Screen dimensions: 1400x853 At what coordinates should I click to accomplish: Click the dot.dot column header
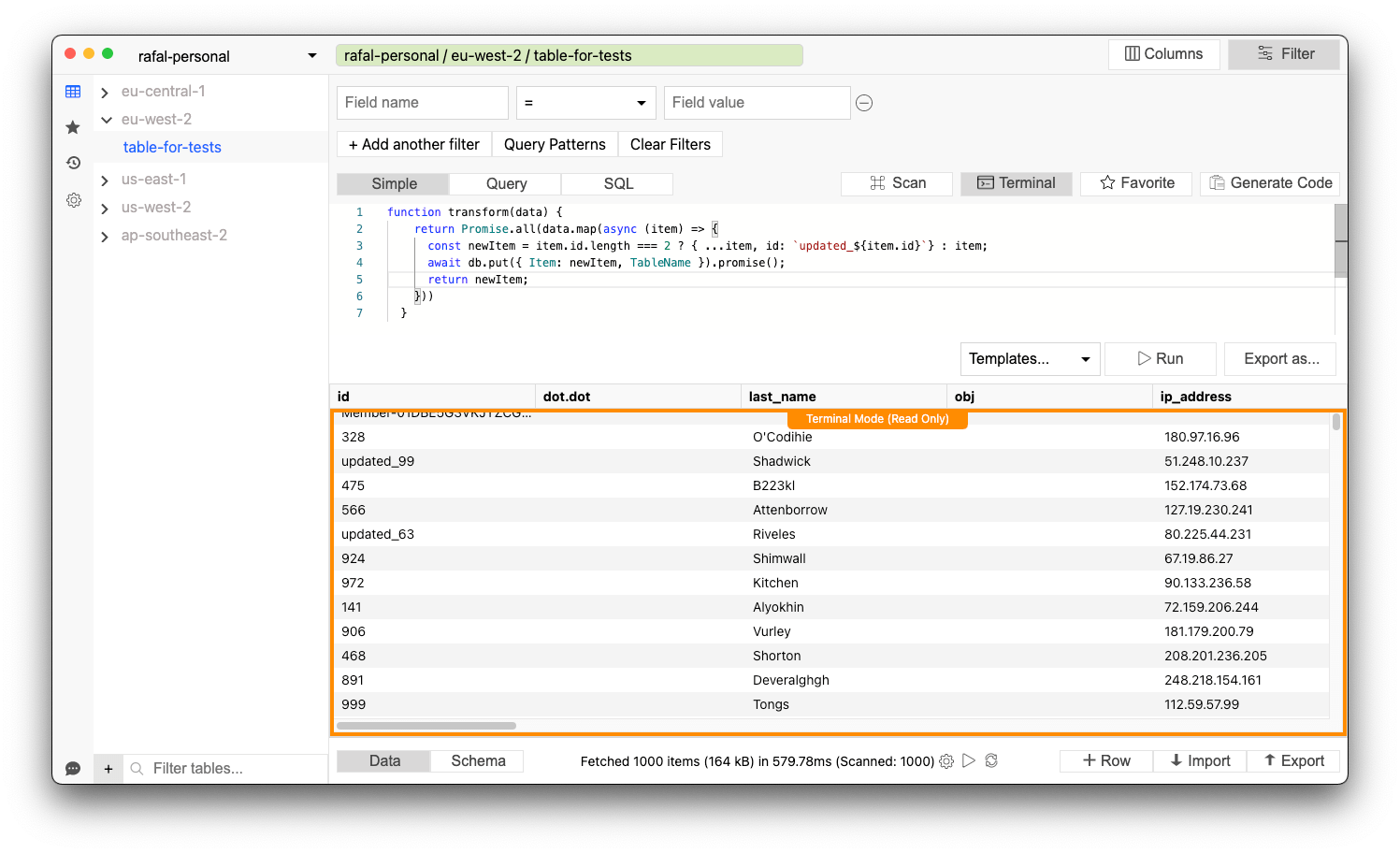pos(638,397)
